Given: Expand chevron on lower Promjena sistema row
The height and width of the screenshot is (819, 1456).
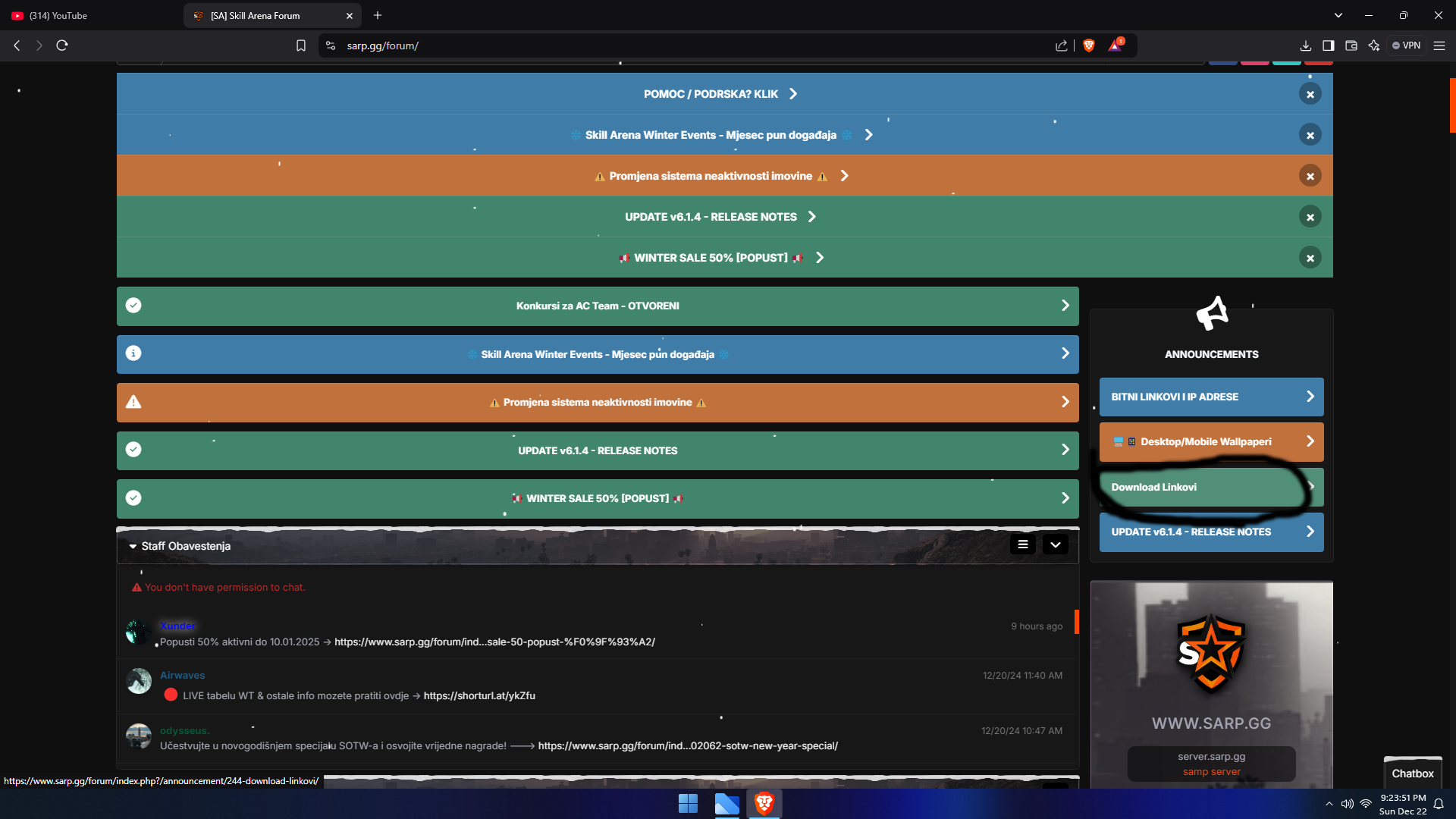Looking at the screenshot, I should (1065, 402).
